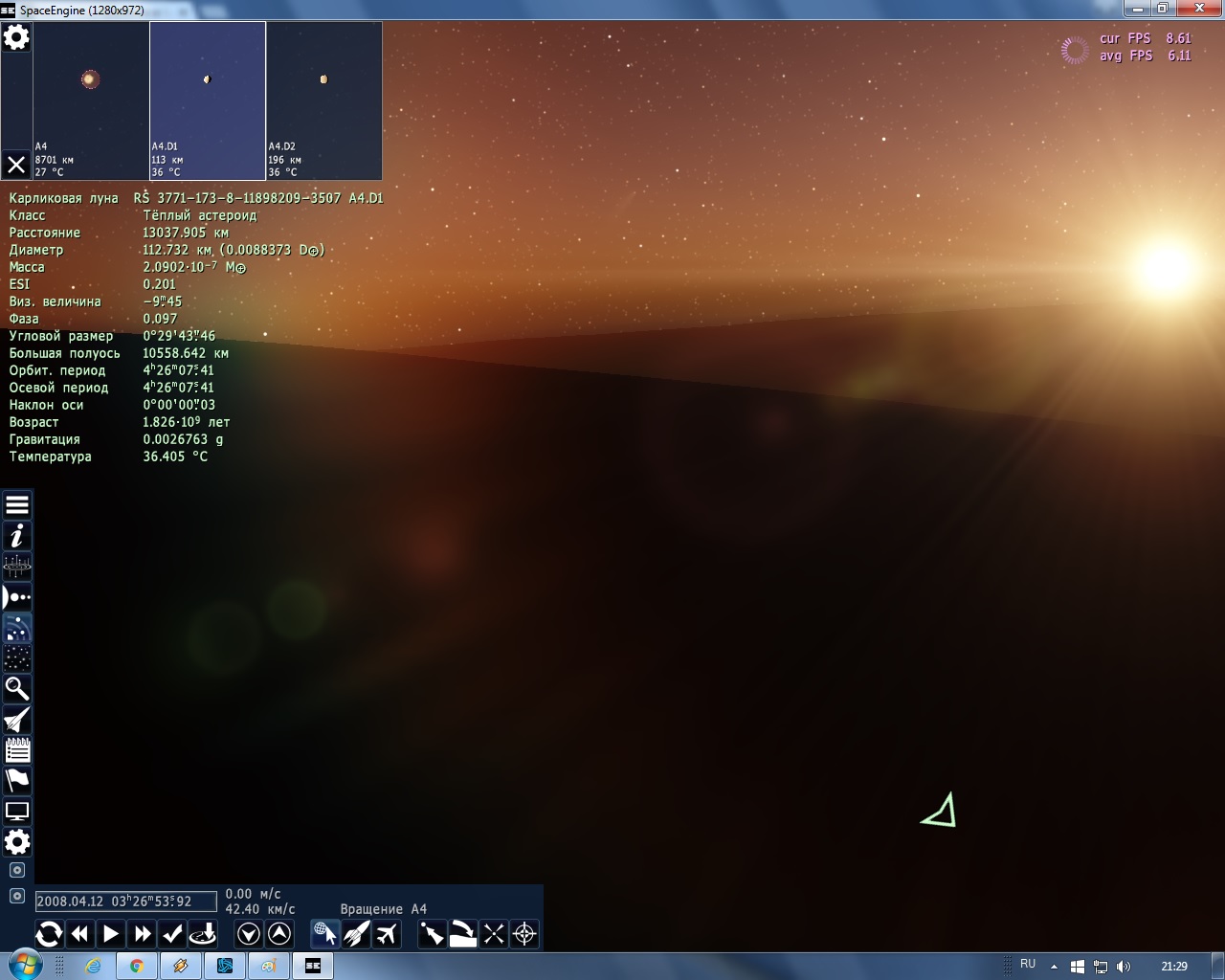Open the main menu hamburger icon
1225x980 pixels.
[17, 505]
